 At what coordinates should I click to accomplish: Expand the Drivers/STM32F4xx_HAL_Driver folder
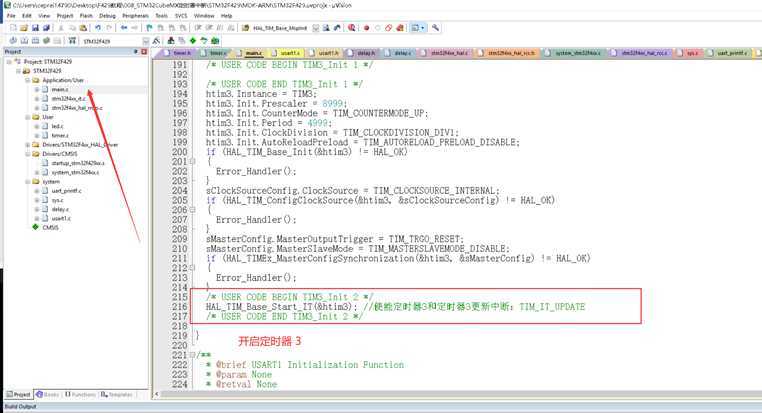[28, 145]
